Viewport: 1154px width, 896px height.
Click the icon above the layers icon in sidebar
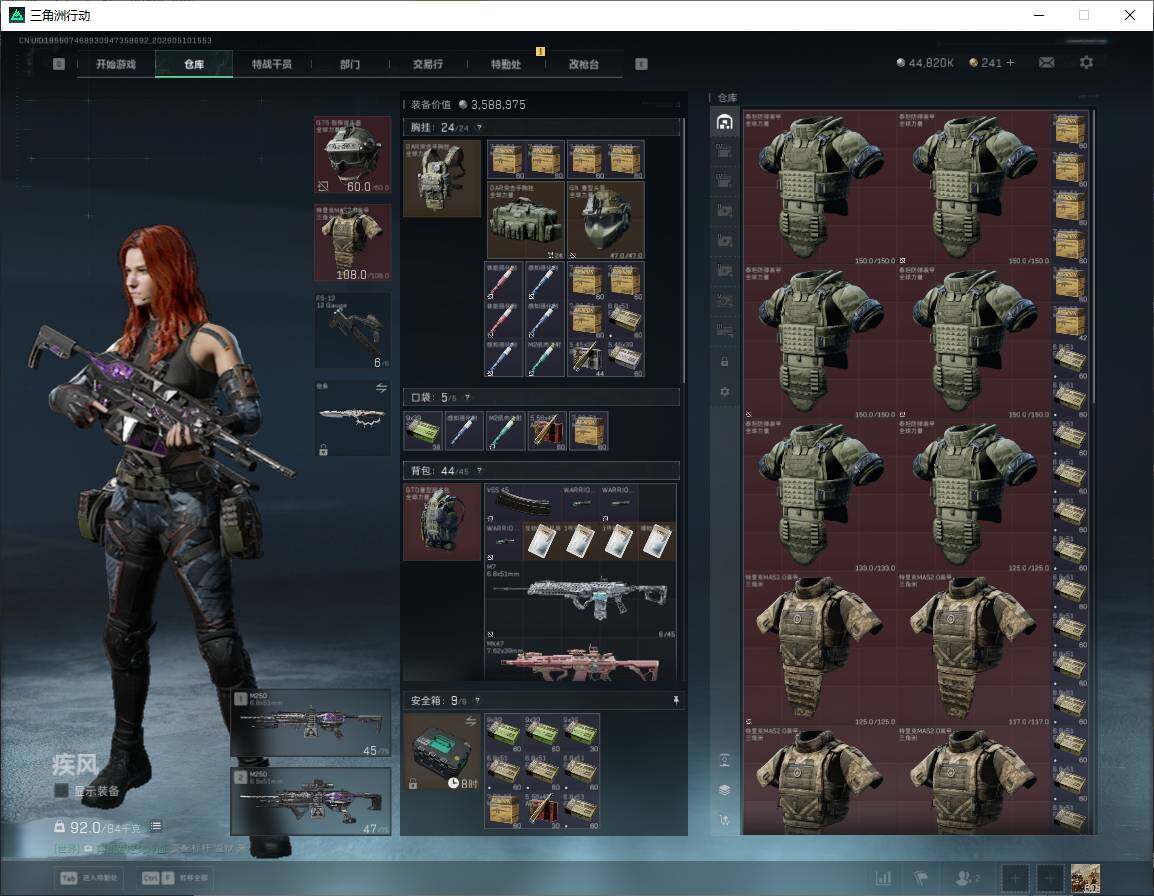(724, 760)
